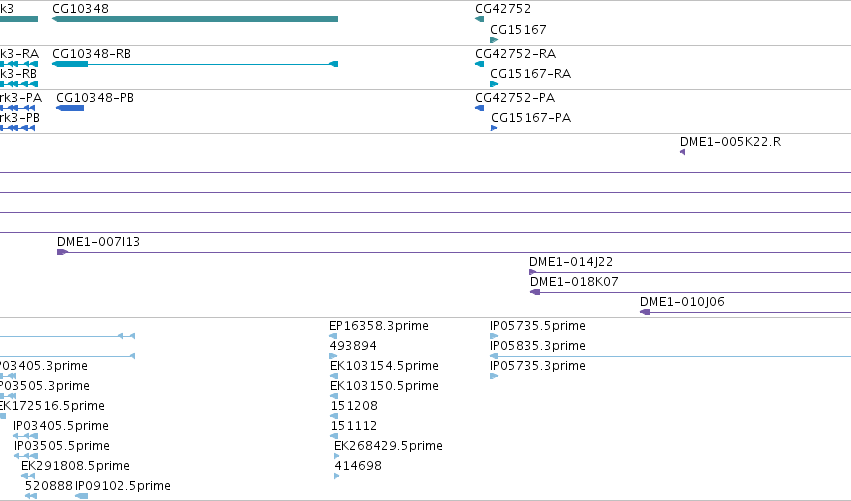The image size is (851, 501).
Task: Select the CG10348-PB protein block
Action: pyautogui.click(x=70, y=108)
